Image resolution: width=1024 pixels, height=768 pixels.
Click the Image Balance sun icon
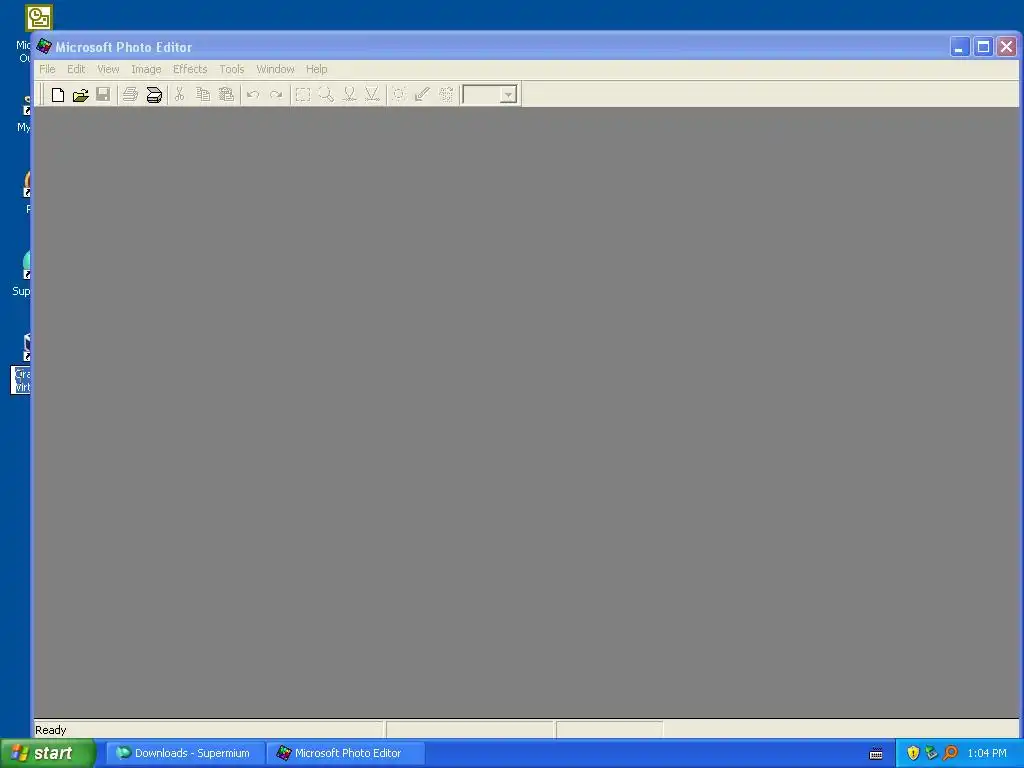pyautogui.click(x=399, y=95)
